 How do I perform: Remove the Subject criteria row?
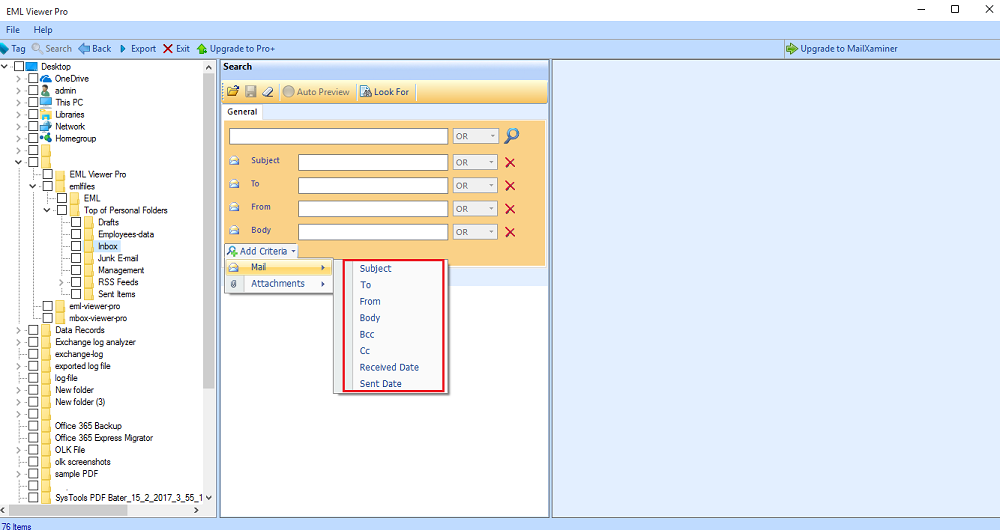pyautogui.click(x=510, y=163)
